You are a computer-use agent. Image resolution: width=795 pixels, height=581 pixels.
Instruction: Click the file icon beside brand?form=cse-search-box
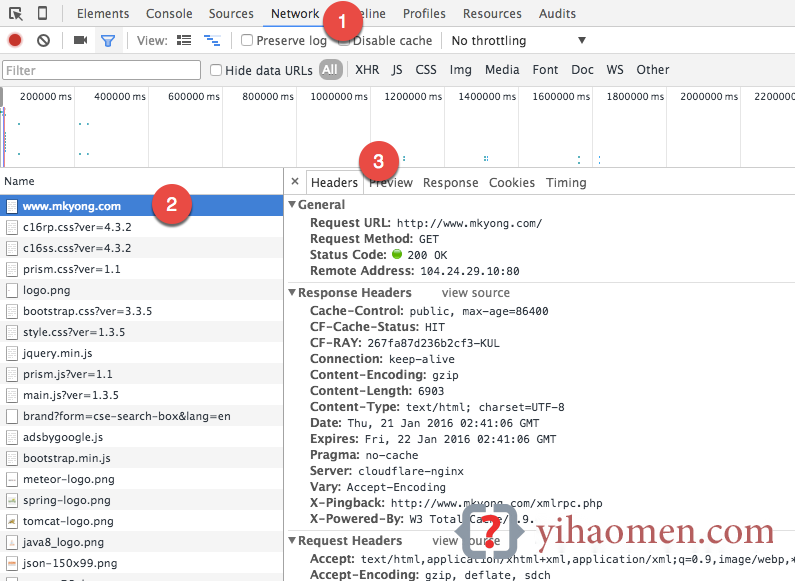(x=12, y=416)
